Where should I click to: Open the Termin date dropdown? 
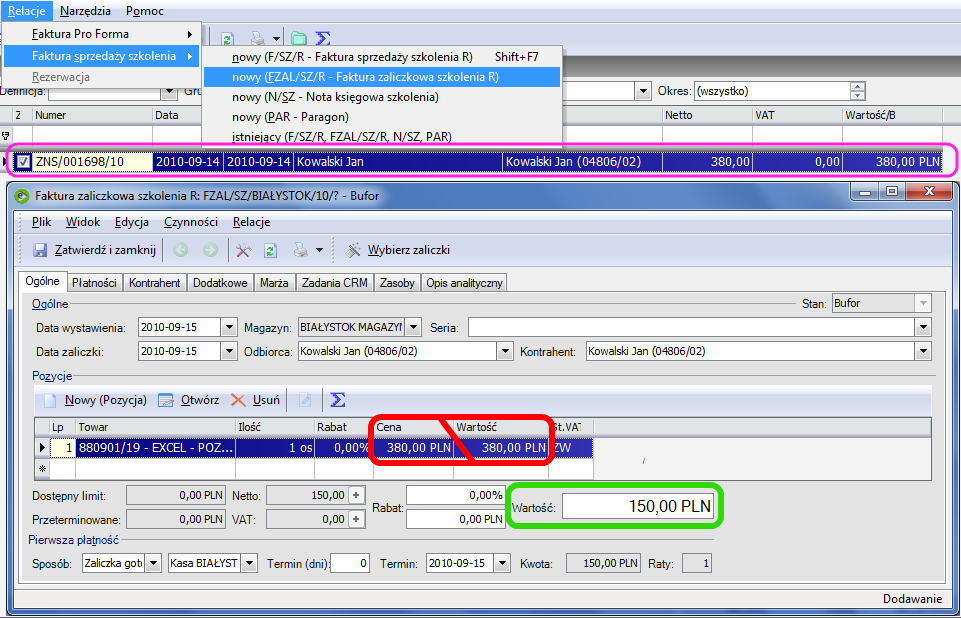click(502, 563)
